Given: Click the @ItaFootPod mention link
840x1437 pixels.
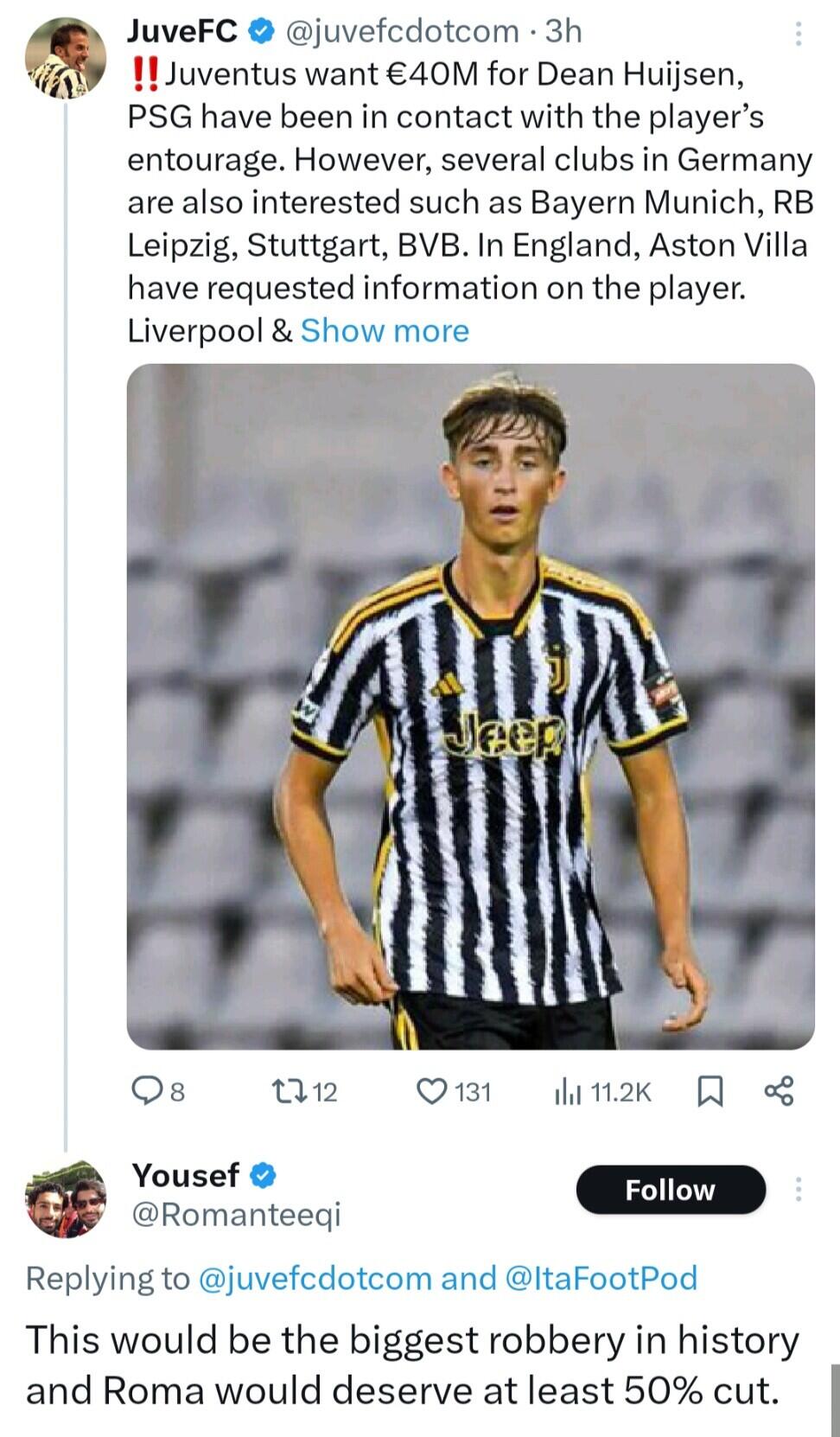Looking at the screenshot, I should (600, 1278).
